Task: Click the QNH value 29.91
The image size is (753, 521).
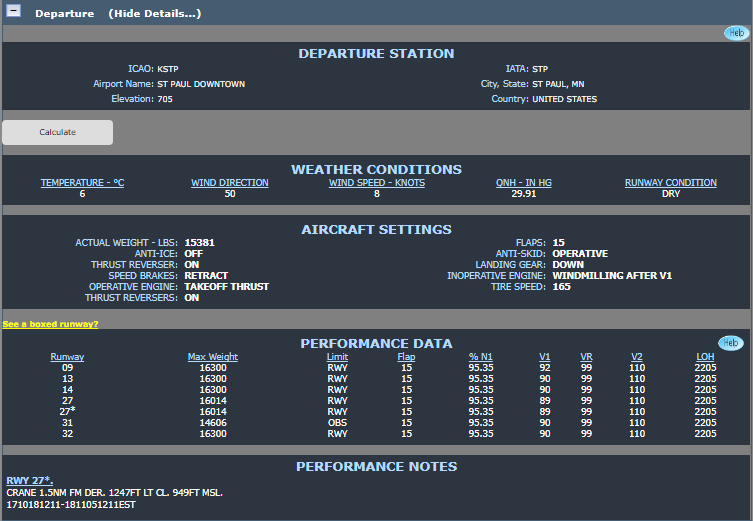Action: tap(523, 194)
